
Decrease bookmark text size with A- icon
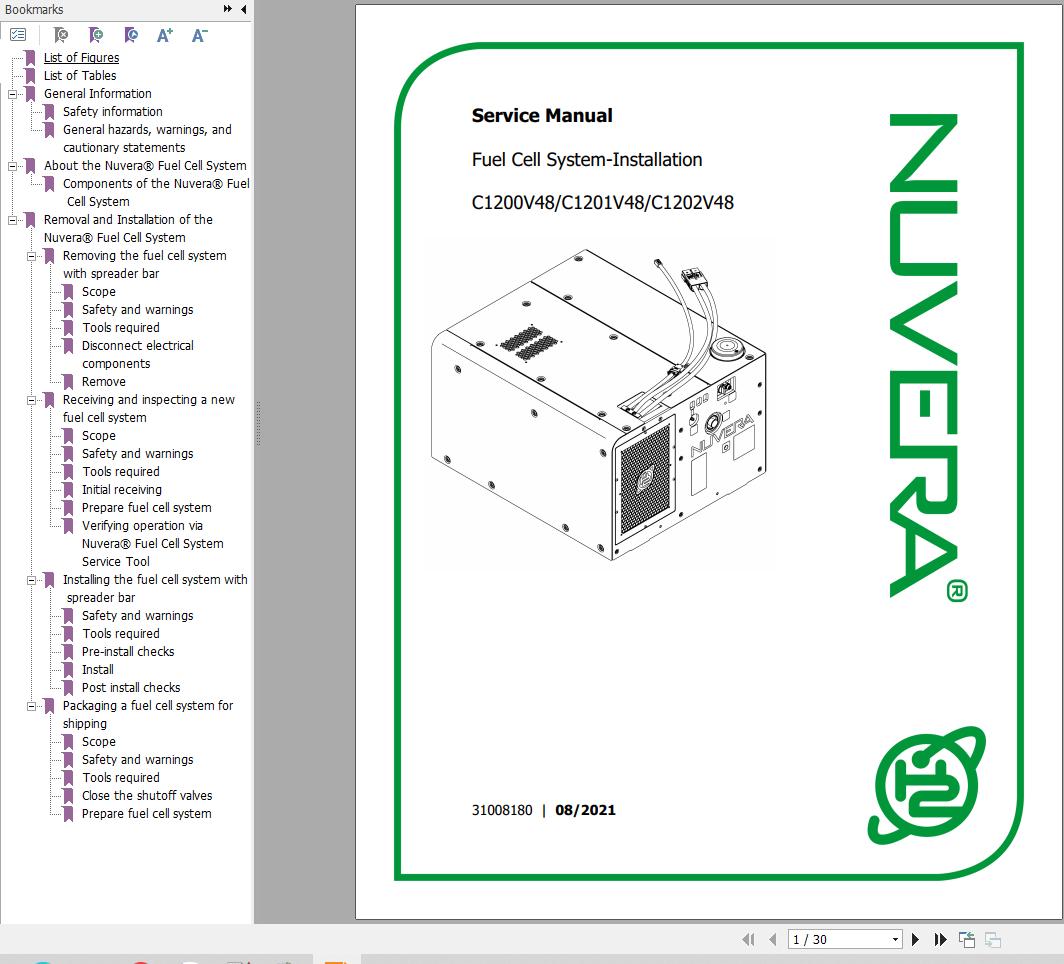pyautogui.click(x=200, y=35)
